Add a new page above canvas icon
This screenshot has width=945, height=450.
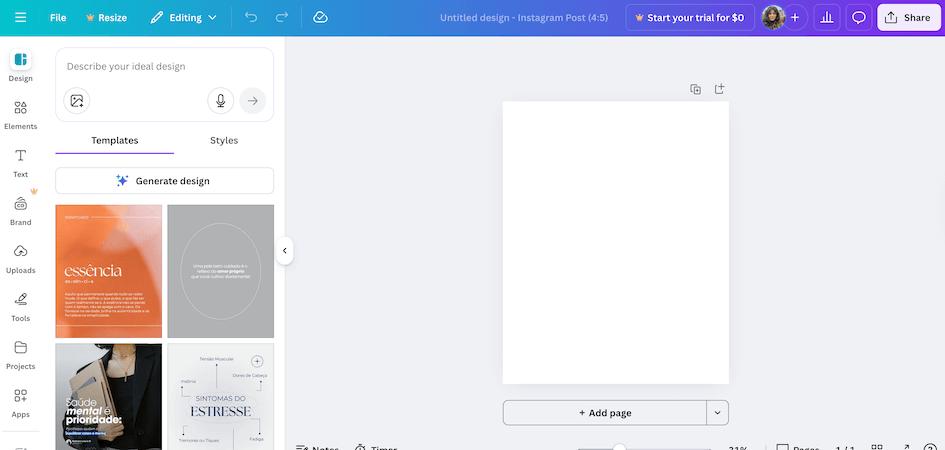[x=720, y=89]
